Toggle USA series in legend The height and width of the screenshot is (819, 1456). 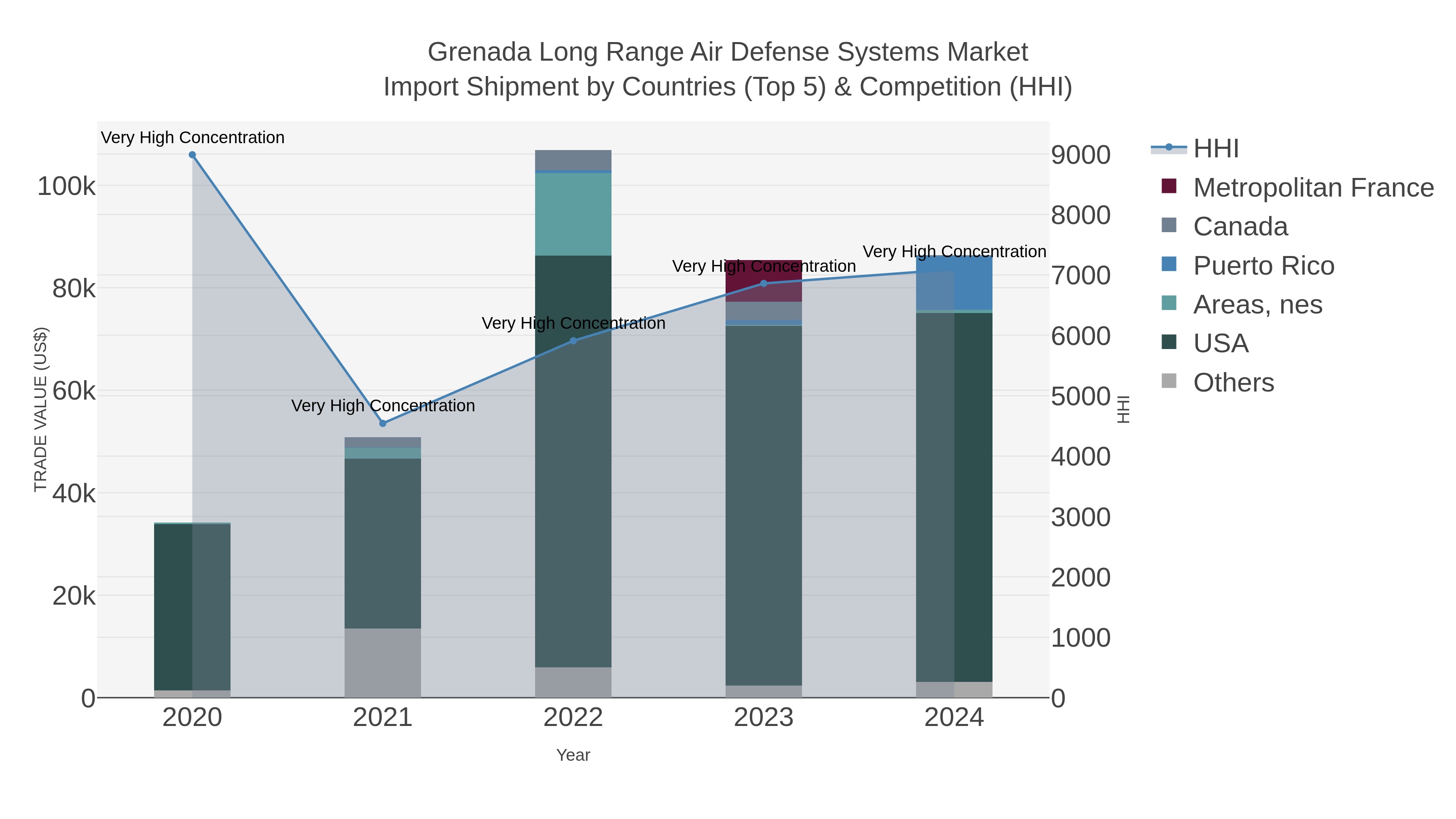click(1204, 344)
